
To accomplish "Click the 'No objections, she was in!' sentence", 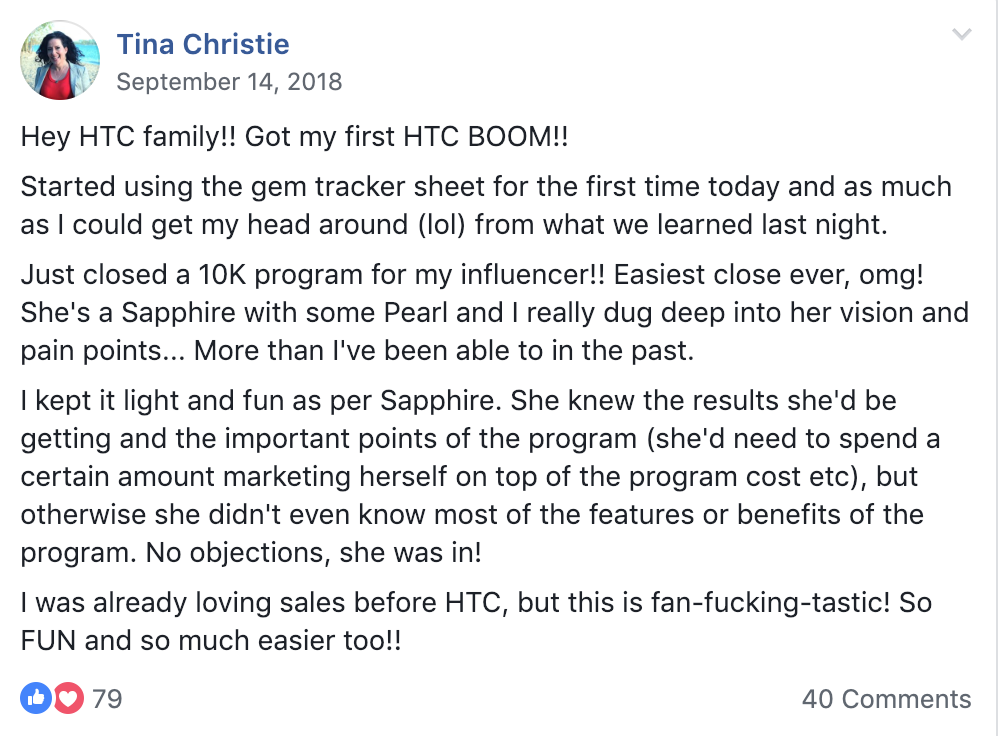I will point(314,553).
